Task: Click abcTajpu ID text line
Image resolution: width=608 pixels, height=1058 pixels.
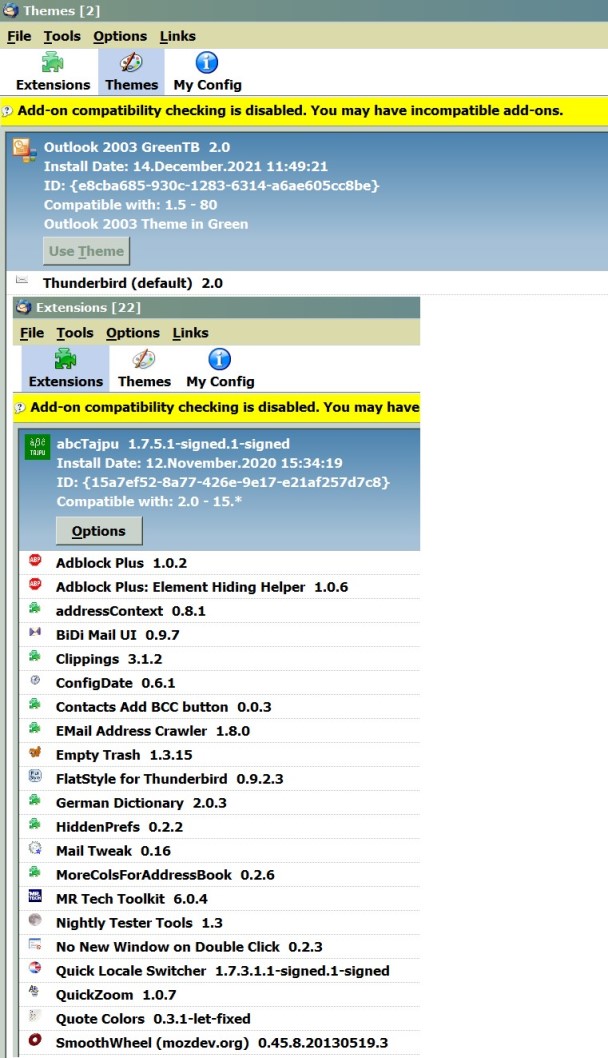Action: [223, 482]
